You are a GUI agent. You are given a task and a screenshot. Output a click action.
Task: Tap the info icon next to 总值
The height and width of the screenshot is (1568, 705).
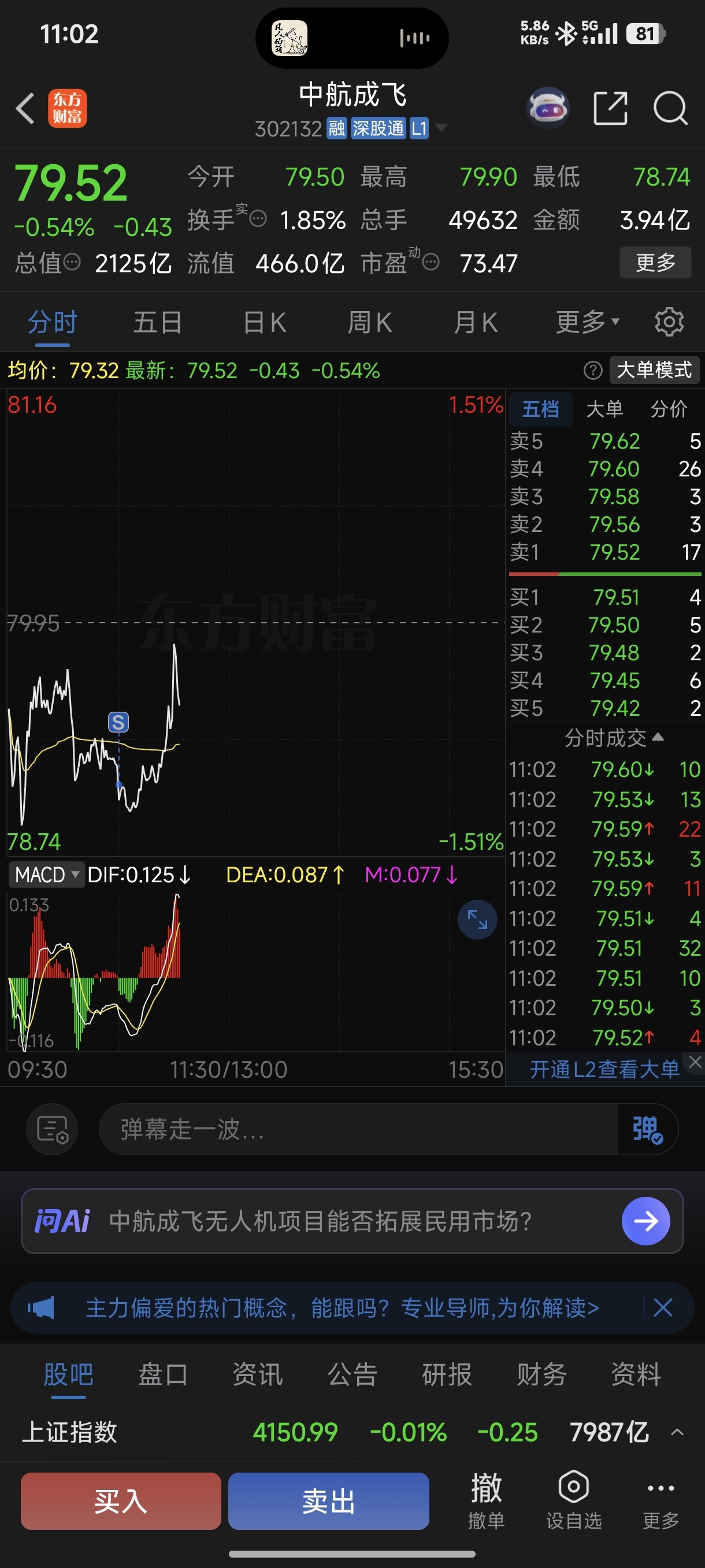pos(72,263)
